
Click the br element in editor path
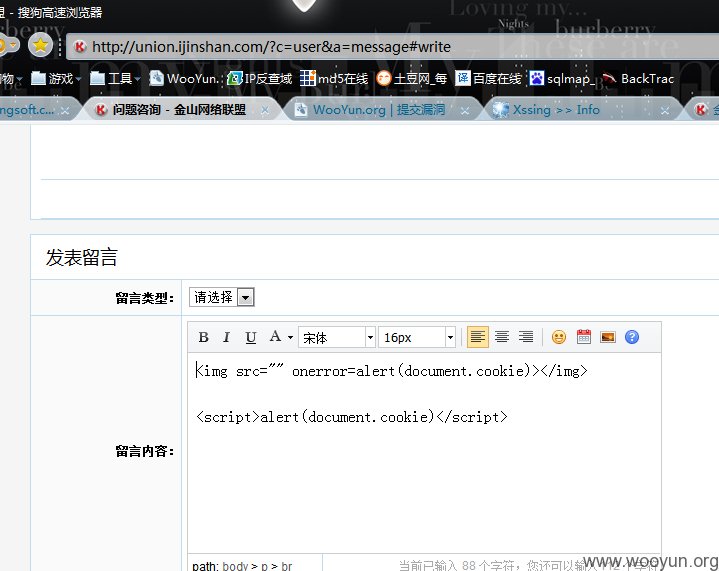coord(287,566)
